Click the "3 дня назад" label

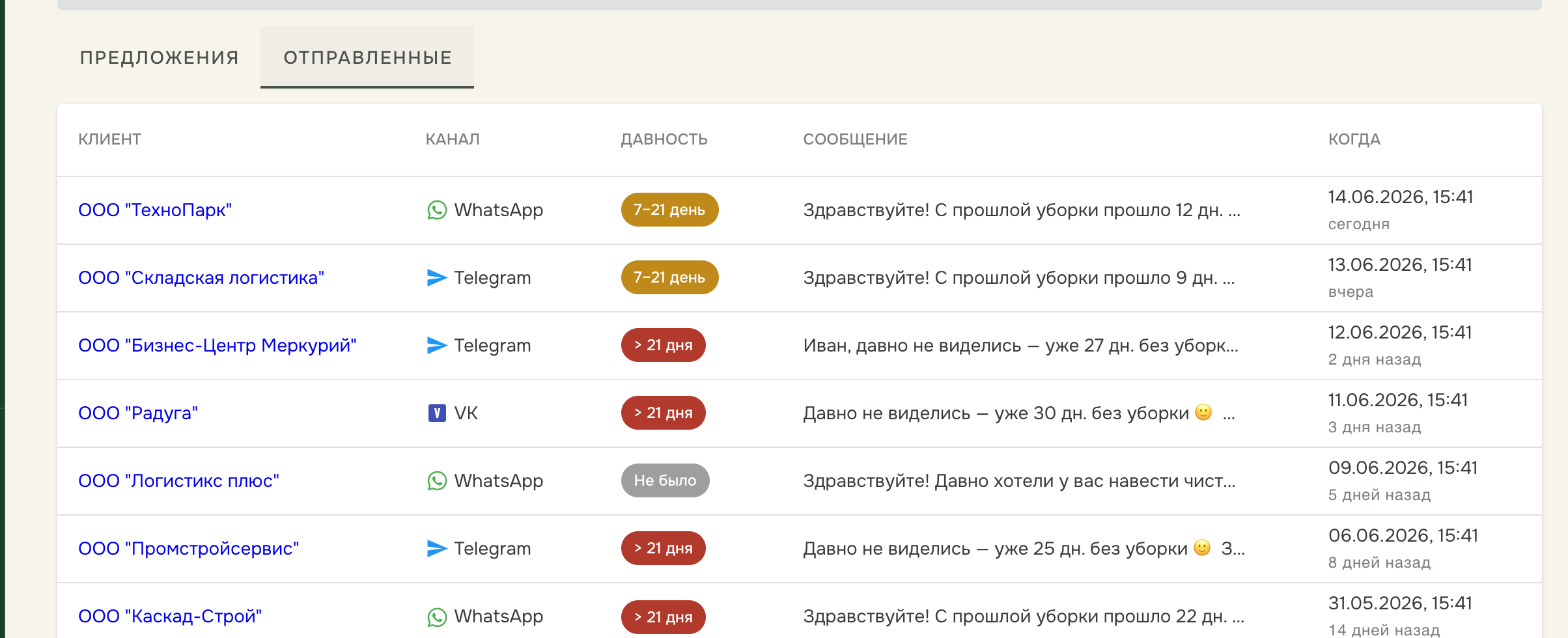tap(1375, 428)
